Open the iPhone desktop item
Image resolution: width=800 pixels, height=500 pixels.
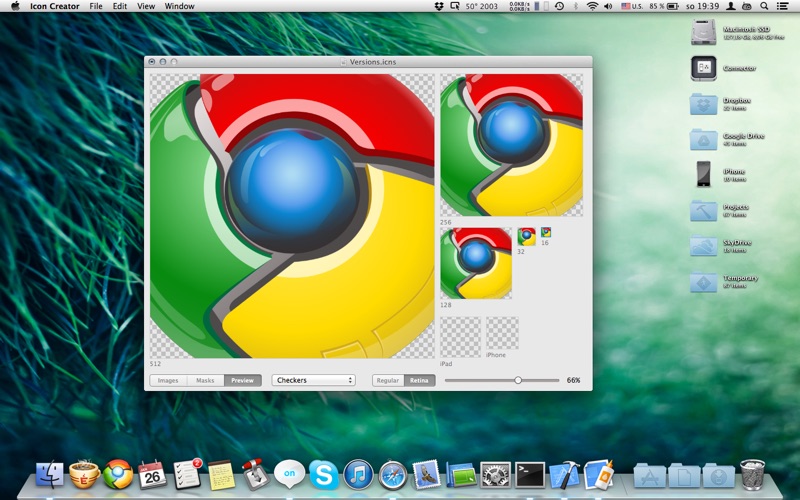click(x=704, y=174)
